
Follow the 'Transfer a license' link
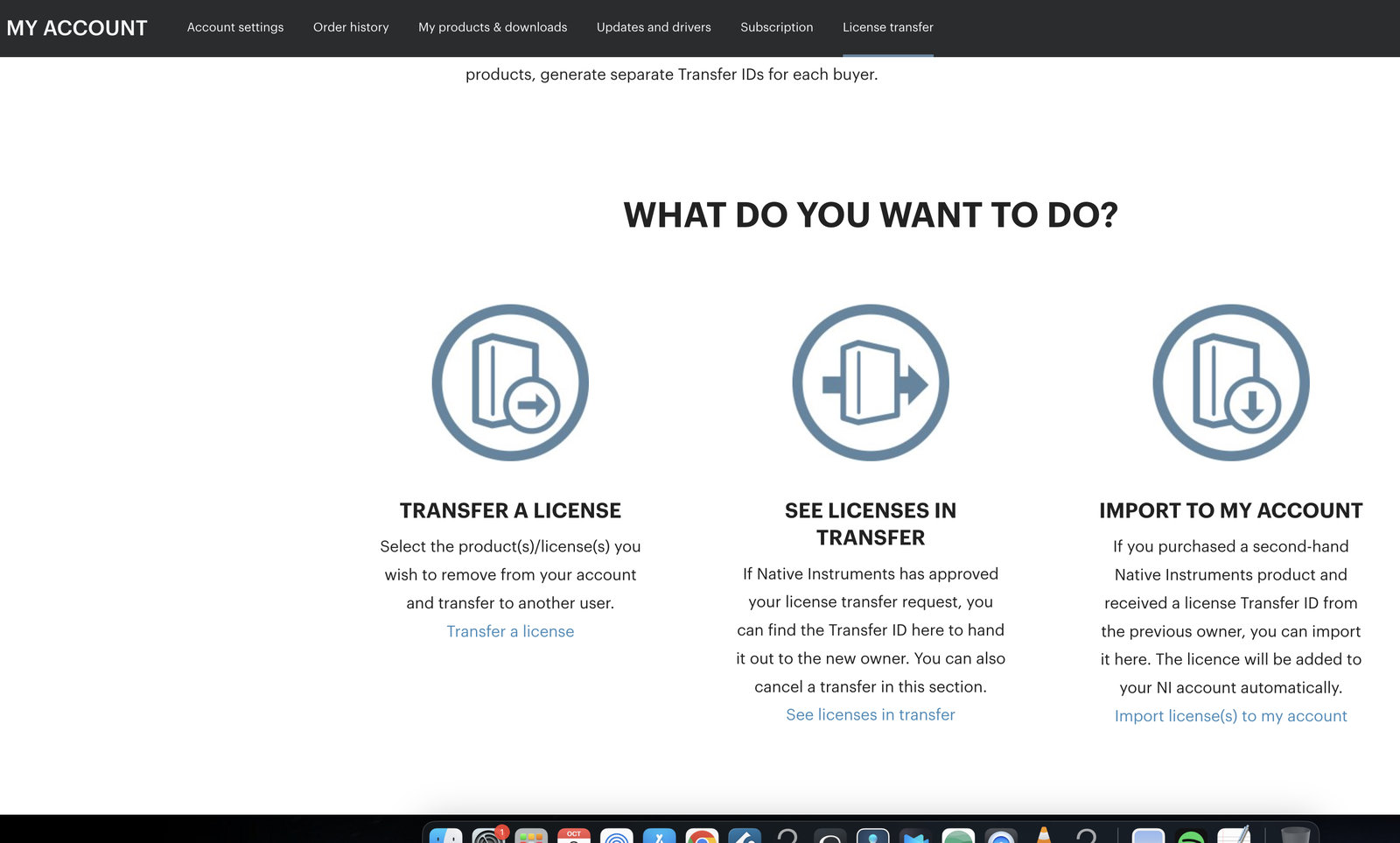tap(510, 631)
